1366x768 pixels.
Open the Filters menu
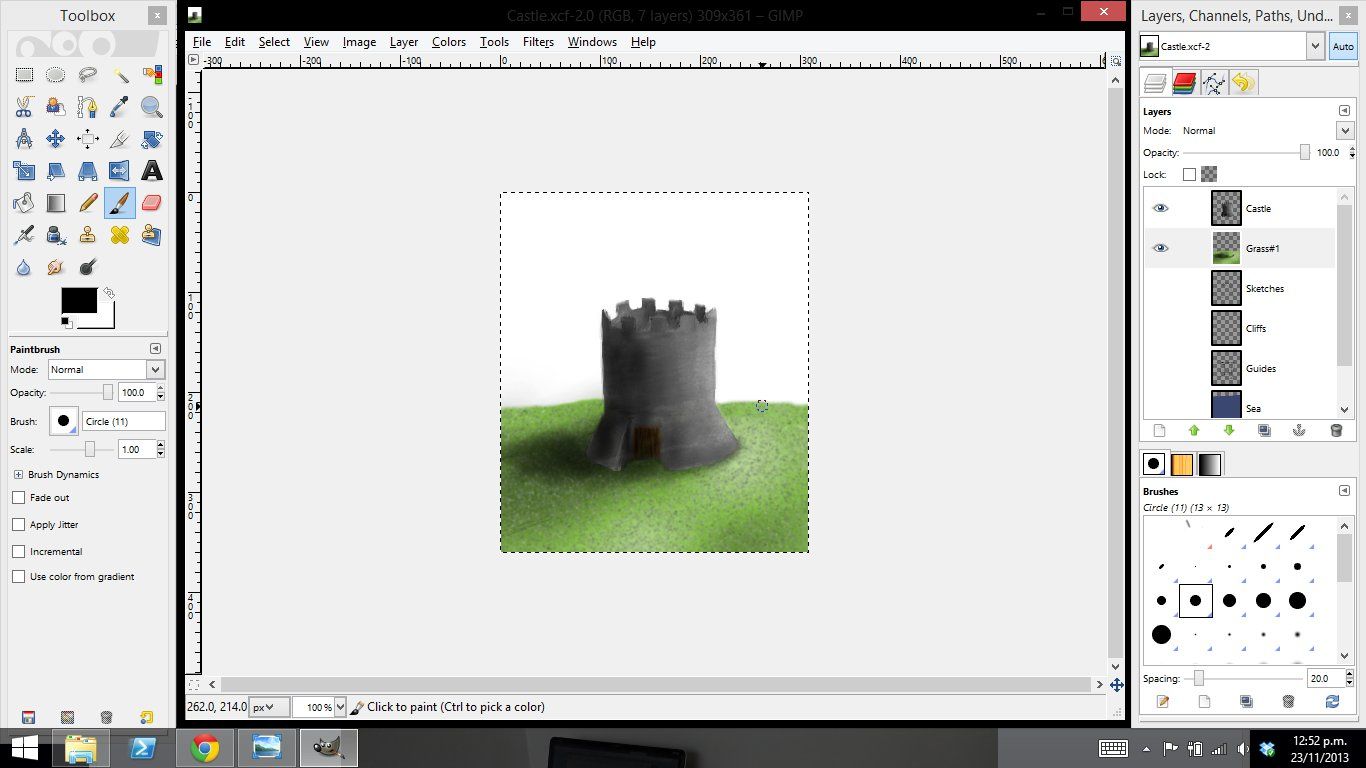(538, 42)
